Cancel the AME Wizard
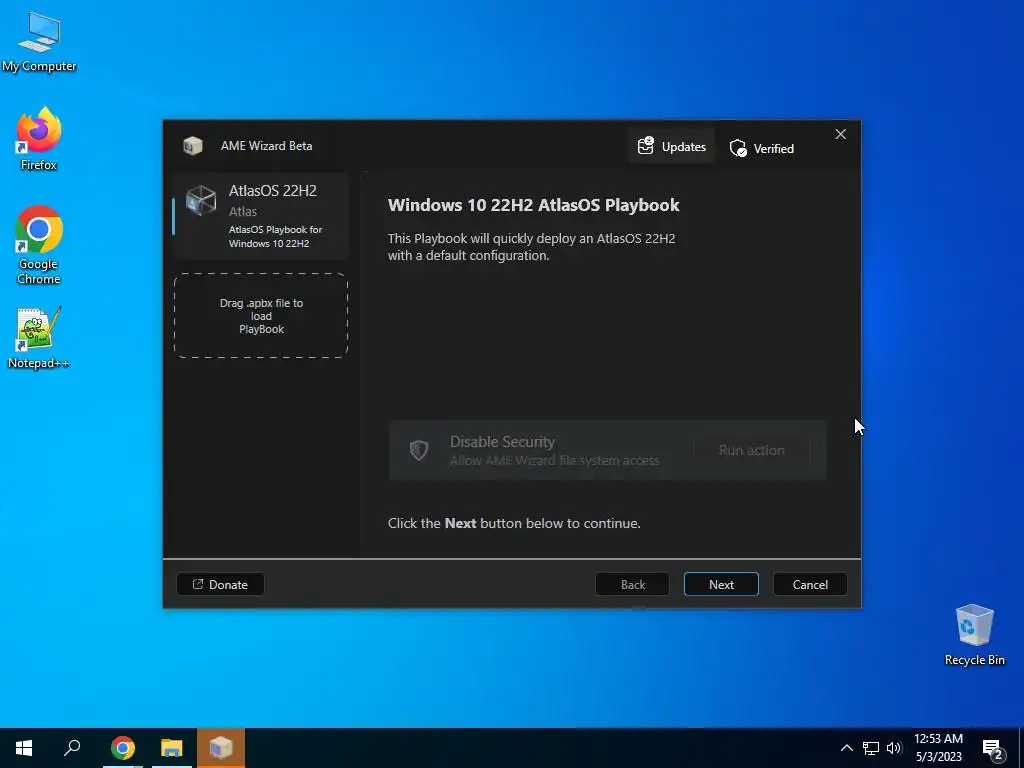The width and height of the screenshot is (1024, 768). coord(810,584)
